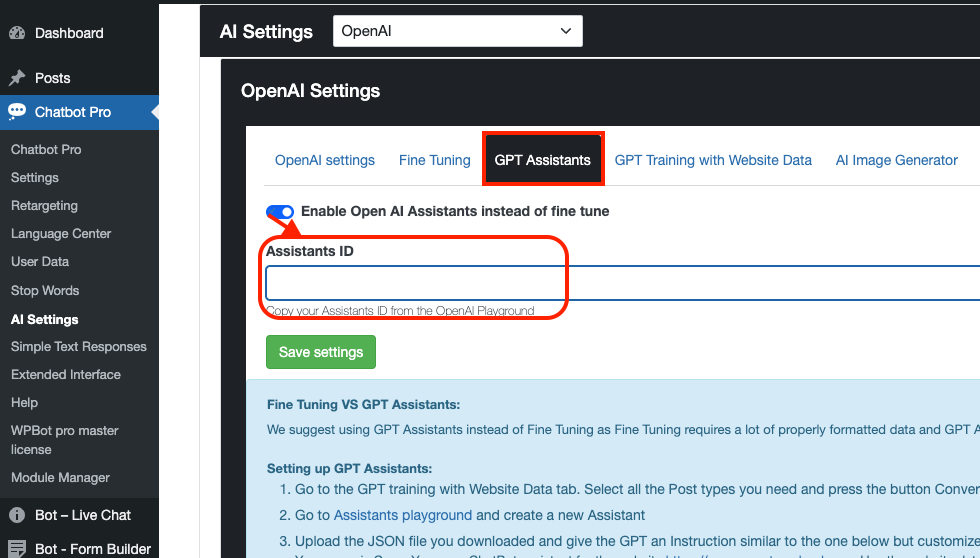Open the AI Image Generator tab
This screenshot has width=980, height=558.
pyautogui.click(x=896, y=160)
